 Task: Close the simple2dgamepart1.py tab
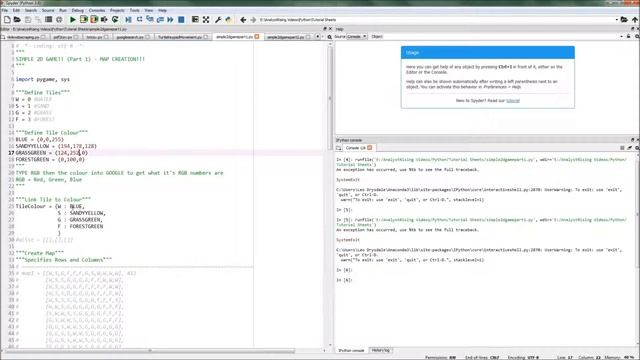(257, 37)
